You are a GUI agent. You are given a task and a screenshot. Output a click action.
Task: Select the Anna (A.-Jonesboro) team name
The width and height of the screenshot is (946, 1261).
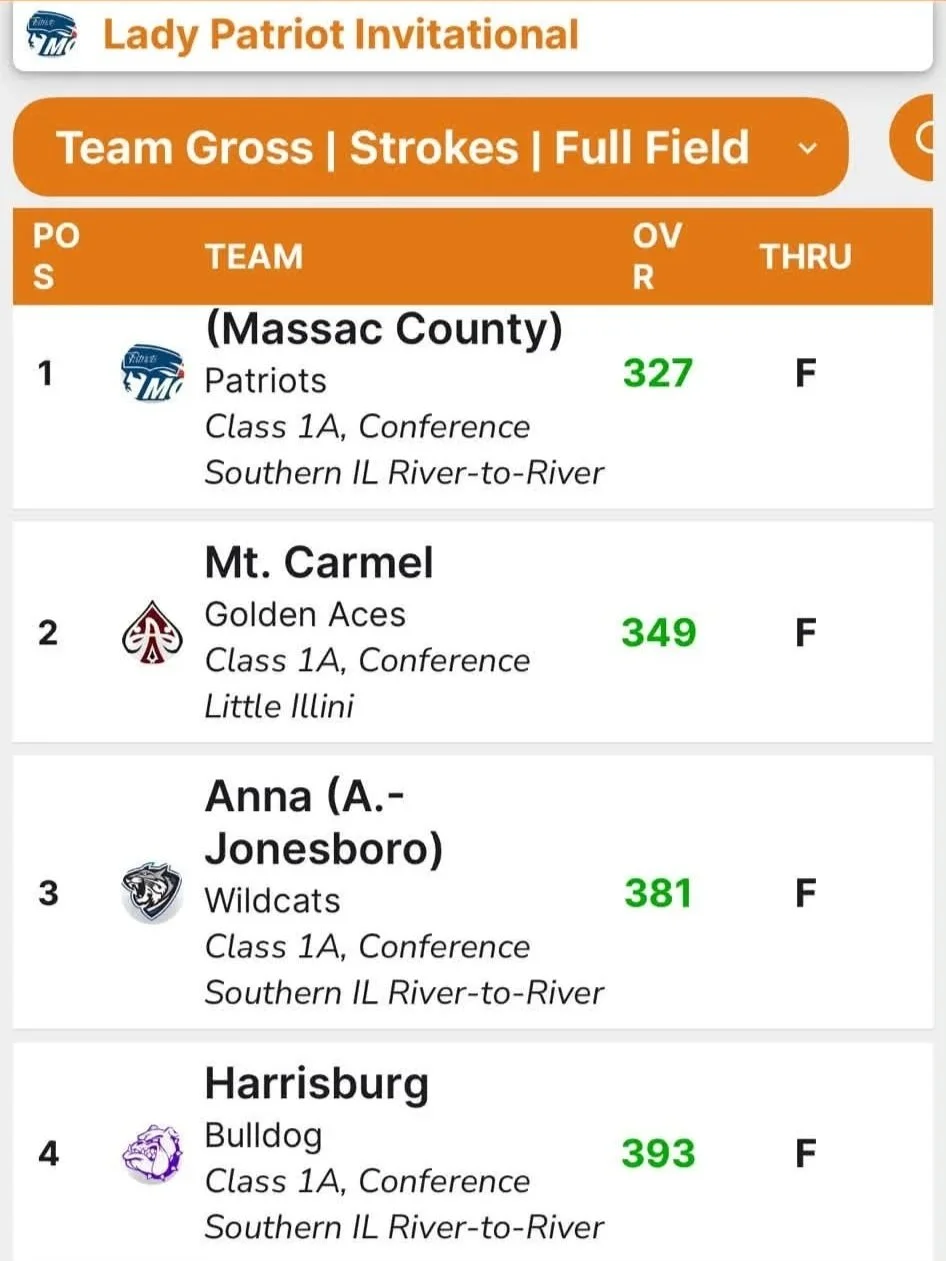pyautogui.click(x=324, y=822)
